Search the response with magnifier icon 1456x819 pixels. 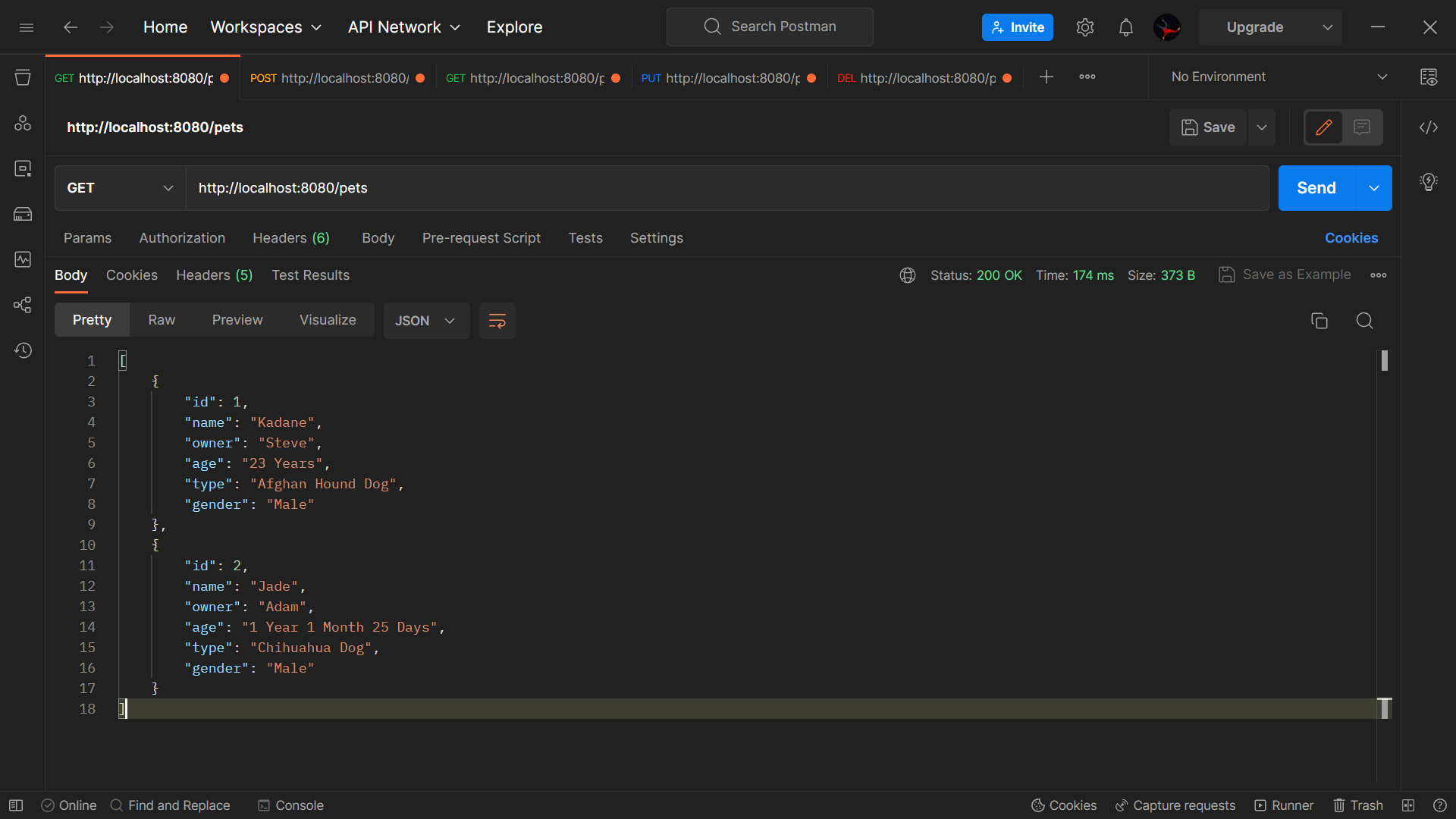pyautogui.click(x=1364, y=321)
